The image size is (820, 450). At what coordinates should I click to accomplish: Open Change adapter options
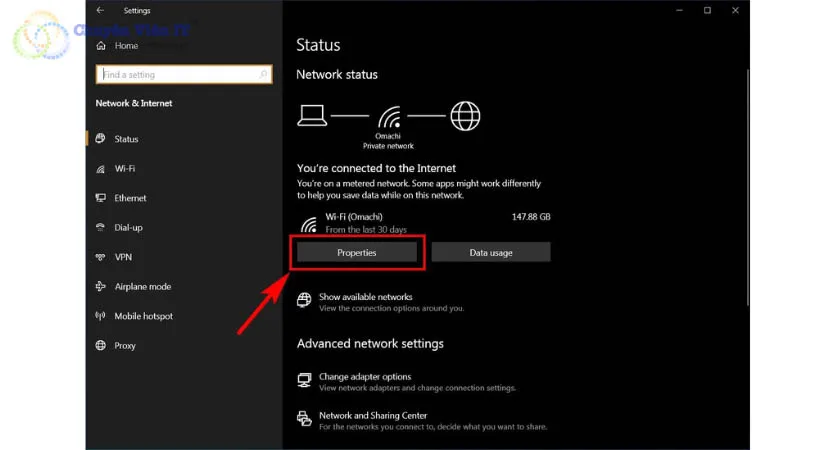tap(364, 377)
